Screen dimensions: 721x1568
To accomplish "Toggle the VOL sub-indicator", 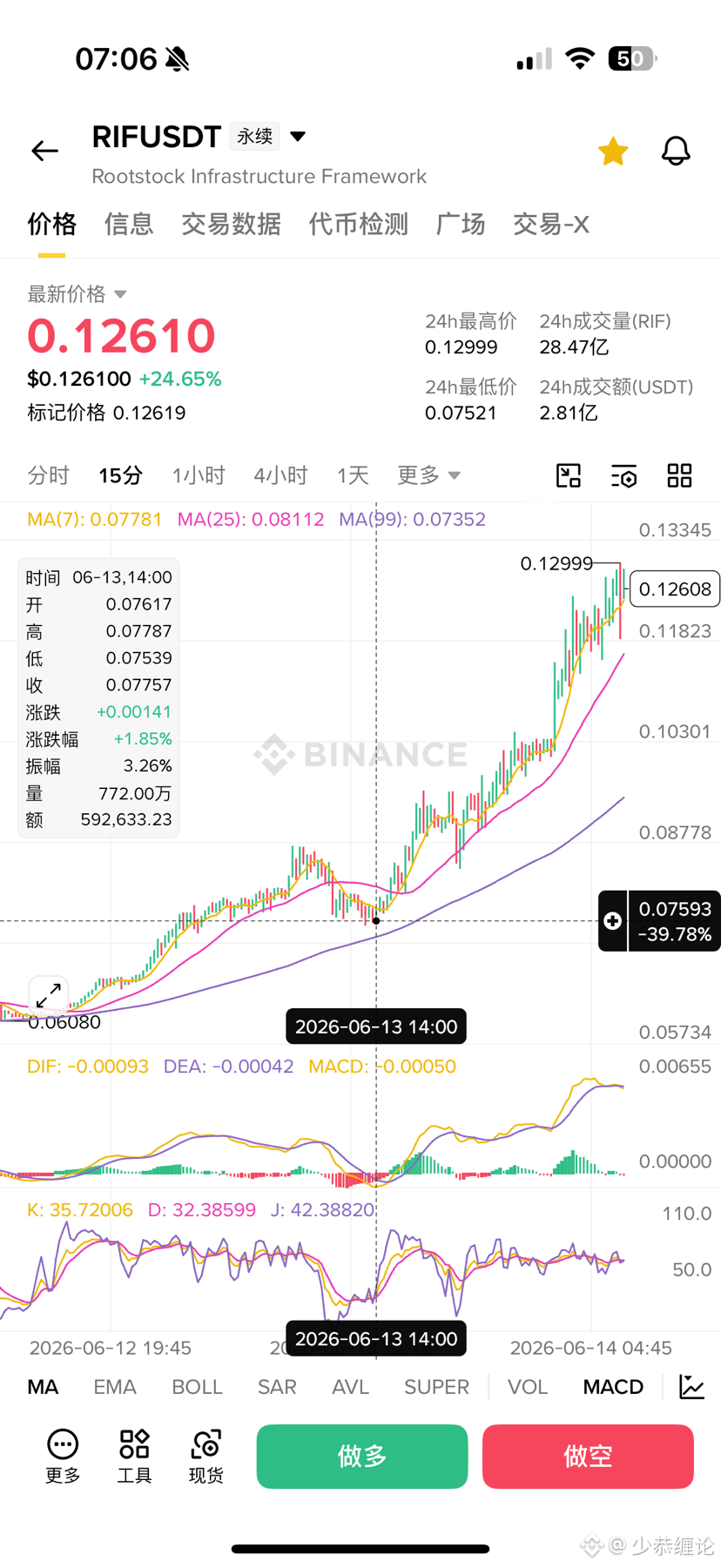I will (528, 1387).
